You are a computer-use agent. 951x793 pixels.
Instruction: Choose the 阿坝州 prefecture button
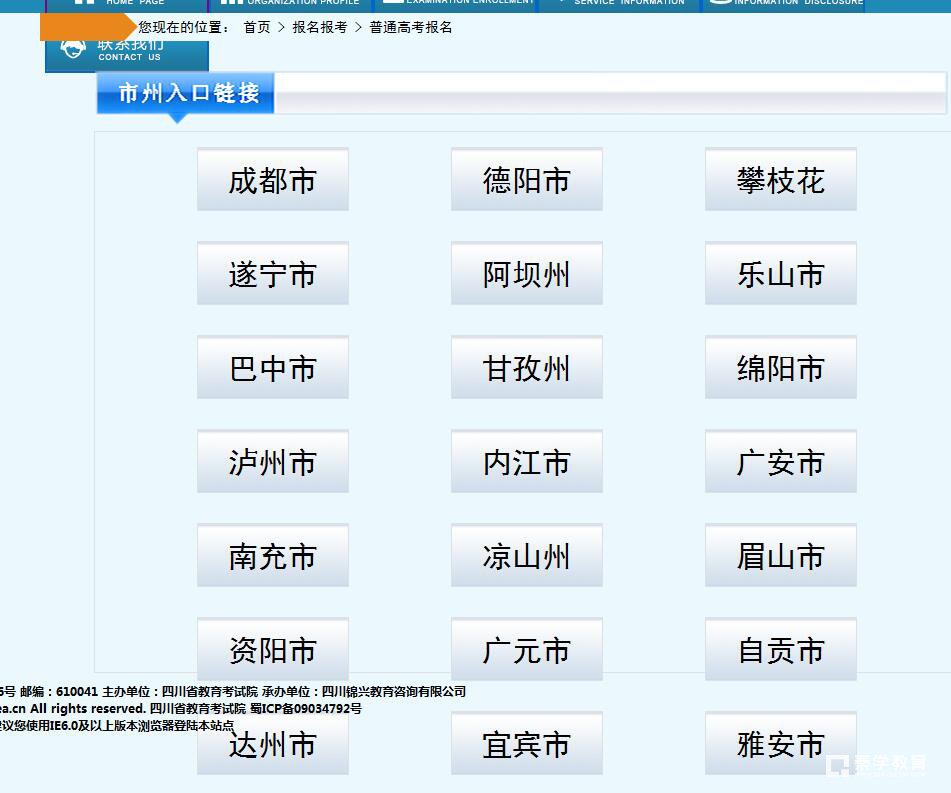click(x=526, y=274)
